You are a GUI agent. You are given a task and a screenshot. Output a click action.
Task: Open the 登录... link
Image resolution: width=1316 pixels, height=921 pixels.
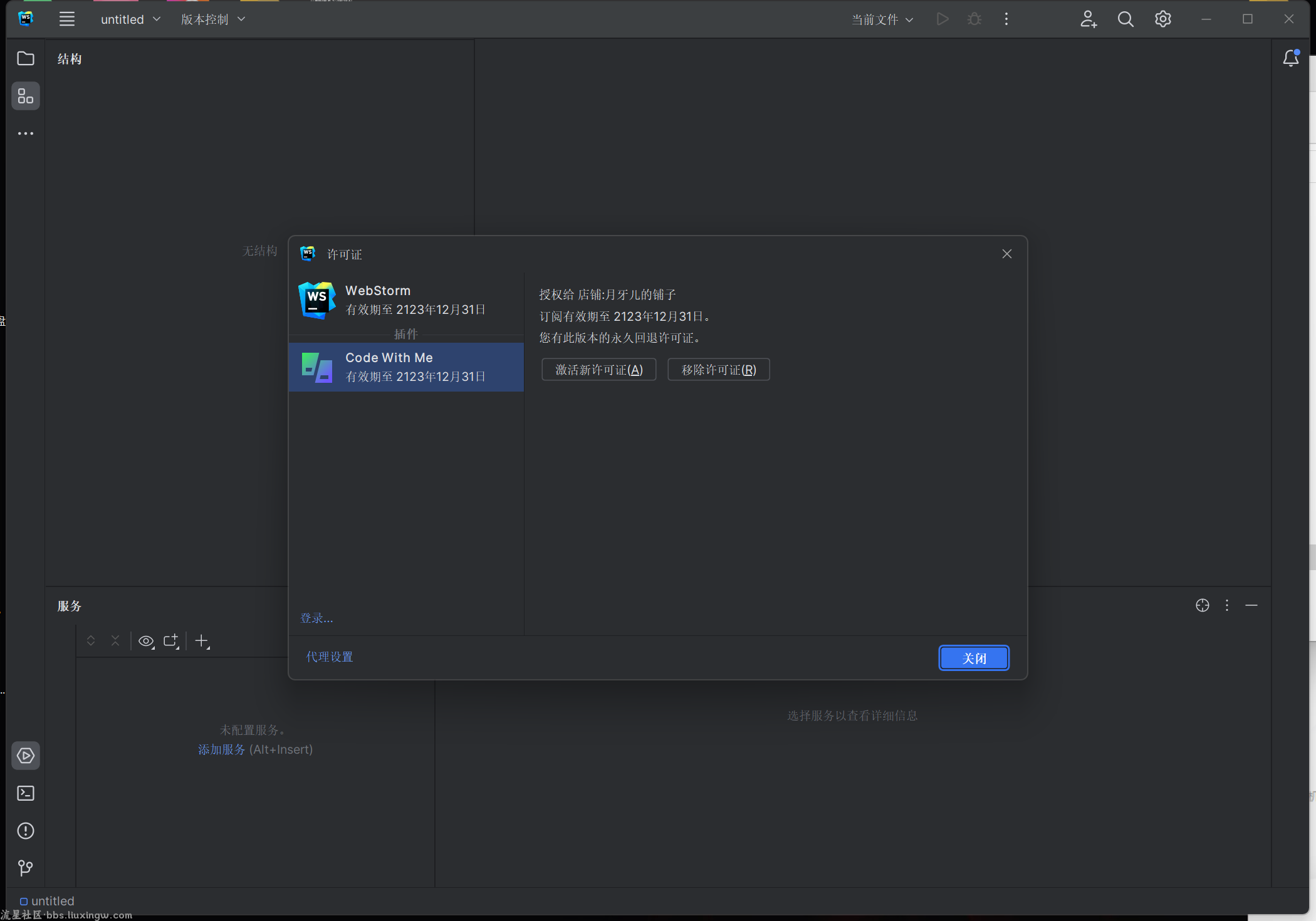point(316,618)
